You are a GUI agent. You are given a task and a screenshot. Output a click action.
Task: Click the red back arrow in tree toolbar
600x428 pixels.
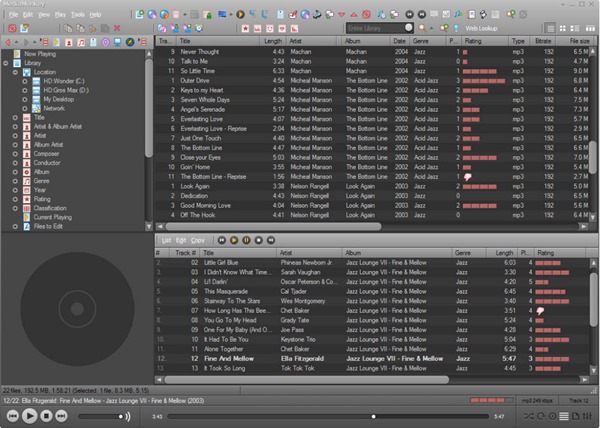(x=7, y=42)
